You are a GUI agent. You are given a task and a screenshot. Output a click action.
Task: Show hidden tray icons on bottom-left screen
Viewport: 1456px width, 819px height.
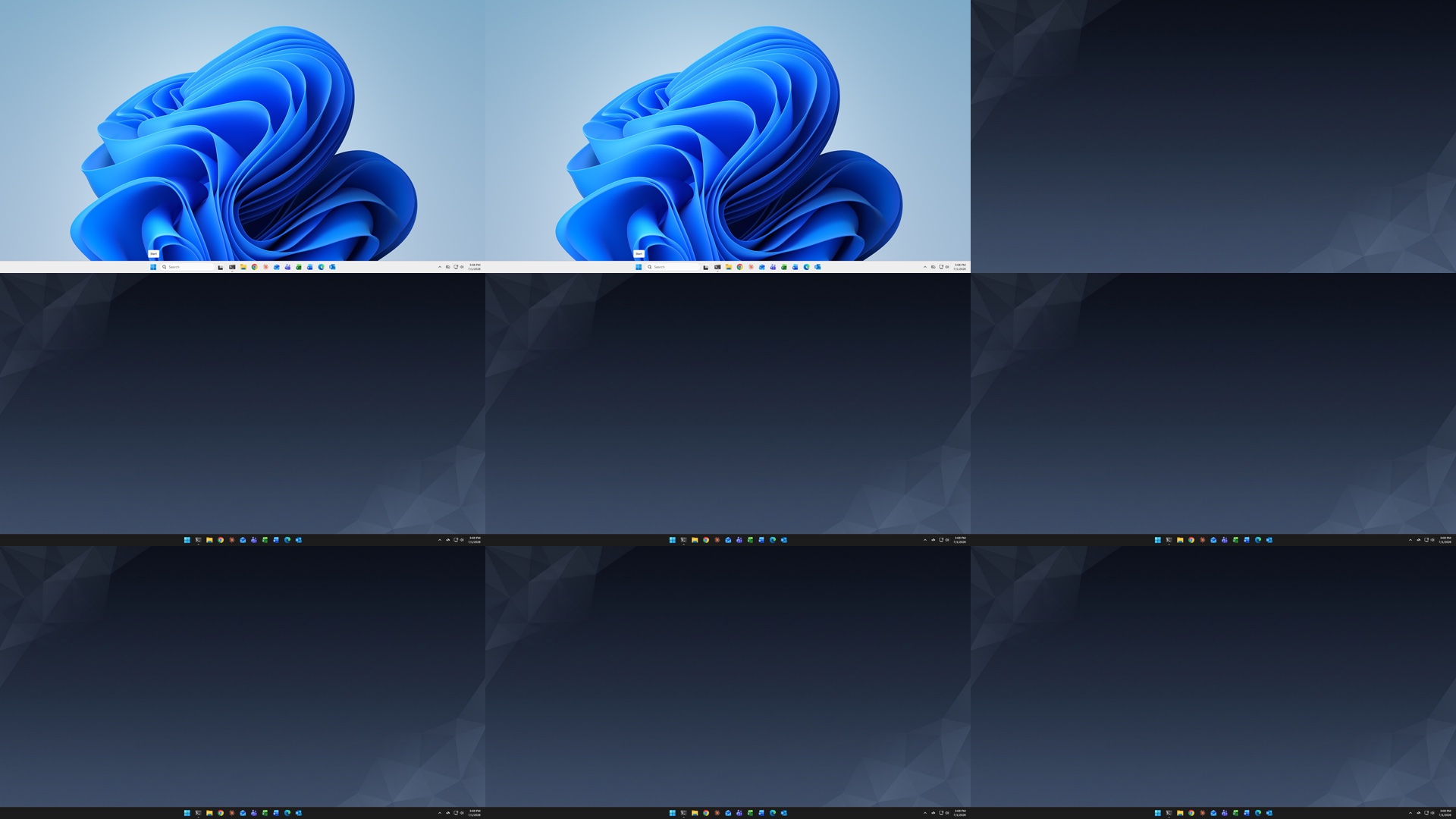click(440, 813)
